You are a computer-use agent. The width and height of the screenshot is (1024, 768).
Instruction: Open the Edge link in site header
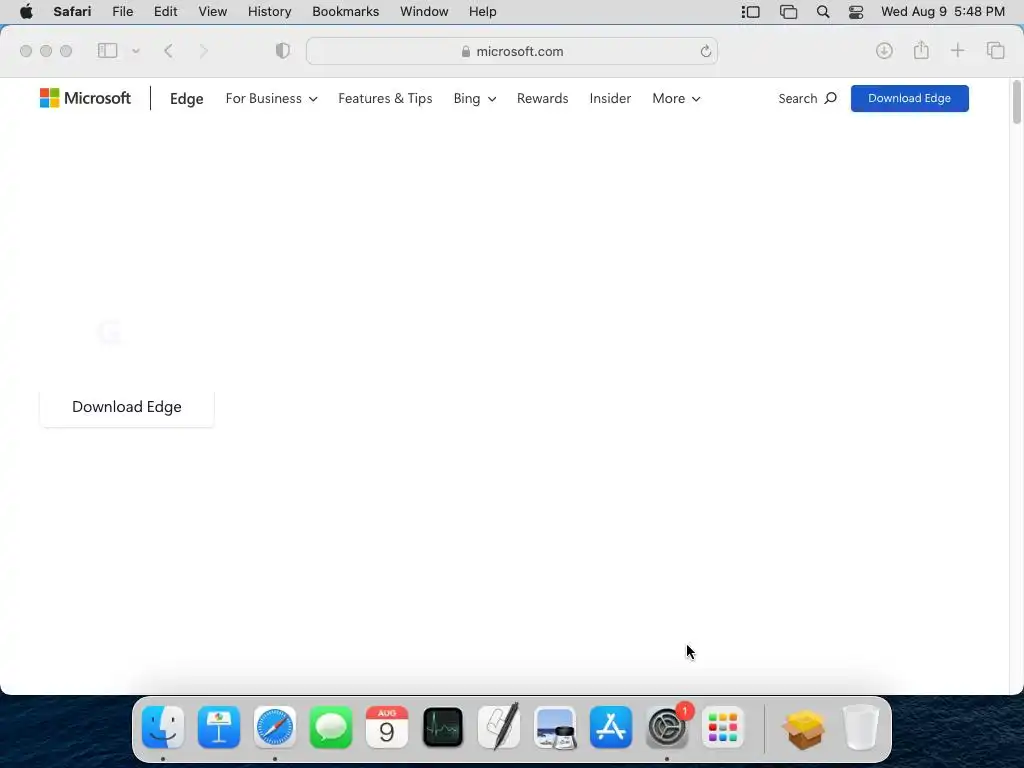pos(187,99)
